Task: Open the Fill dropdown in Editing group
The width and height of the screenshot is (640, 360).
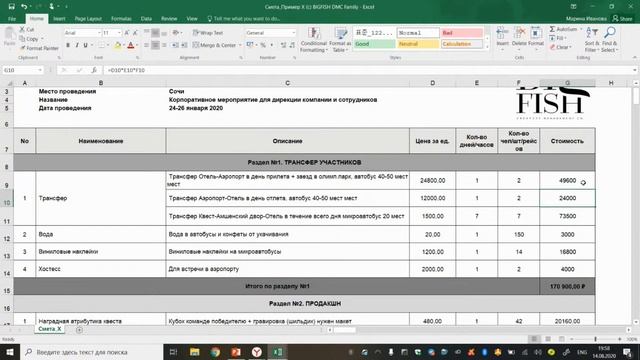Action: click(558, 38)
